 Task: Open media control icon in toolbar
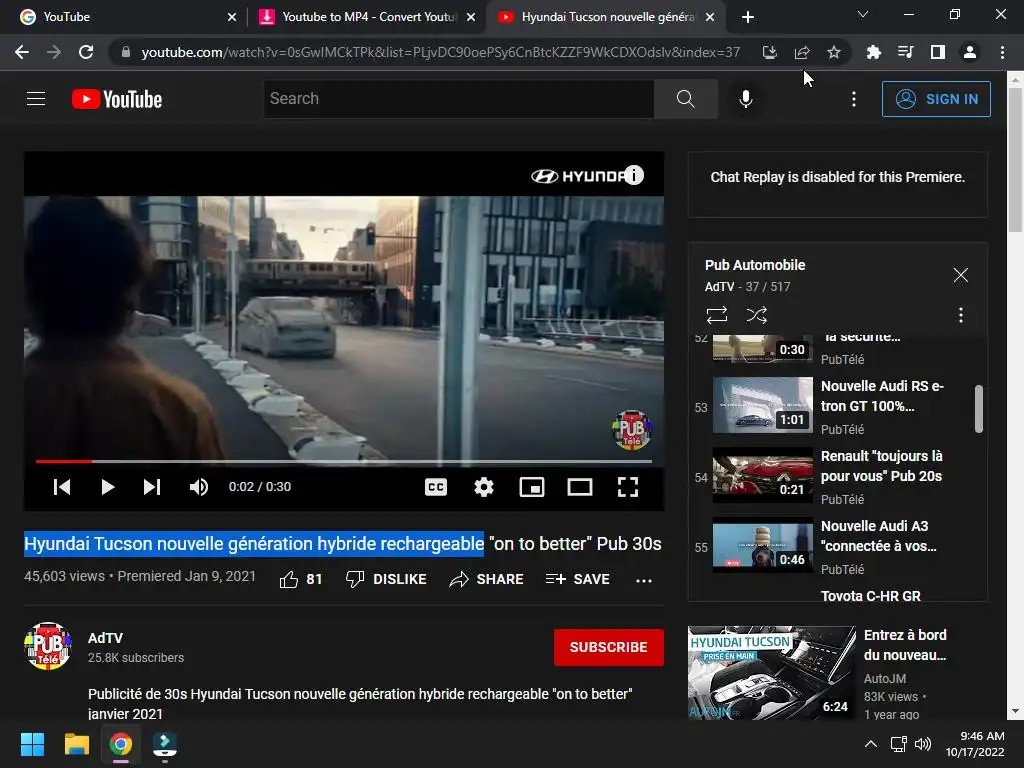[905, 52]
